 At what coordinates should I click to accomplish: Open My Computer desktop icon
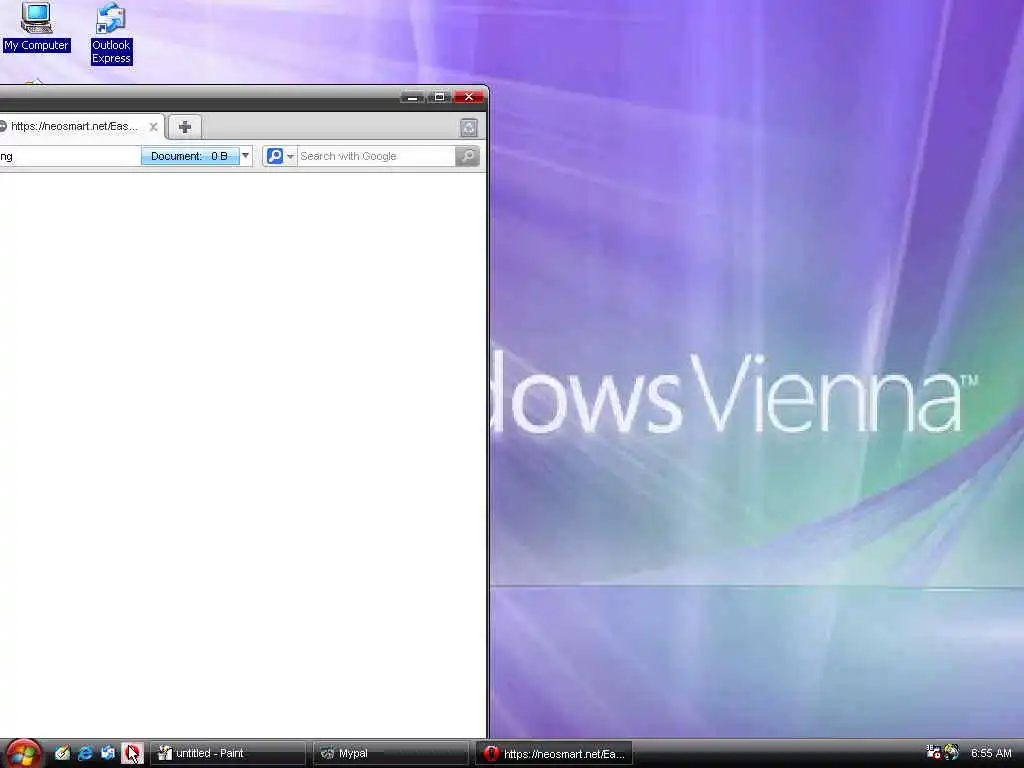pyautogui.click(x=36, y=27)
